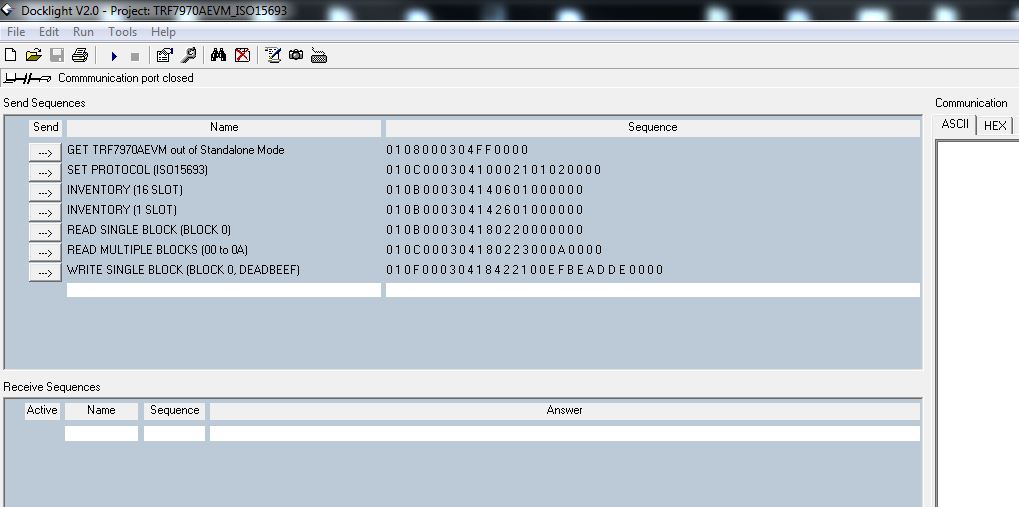Click the Clear communication window icon
The width and height of the screenshot is (1019, 507).
coord(242,56)
